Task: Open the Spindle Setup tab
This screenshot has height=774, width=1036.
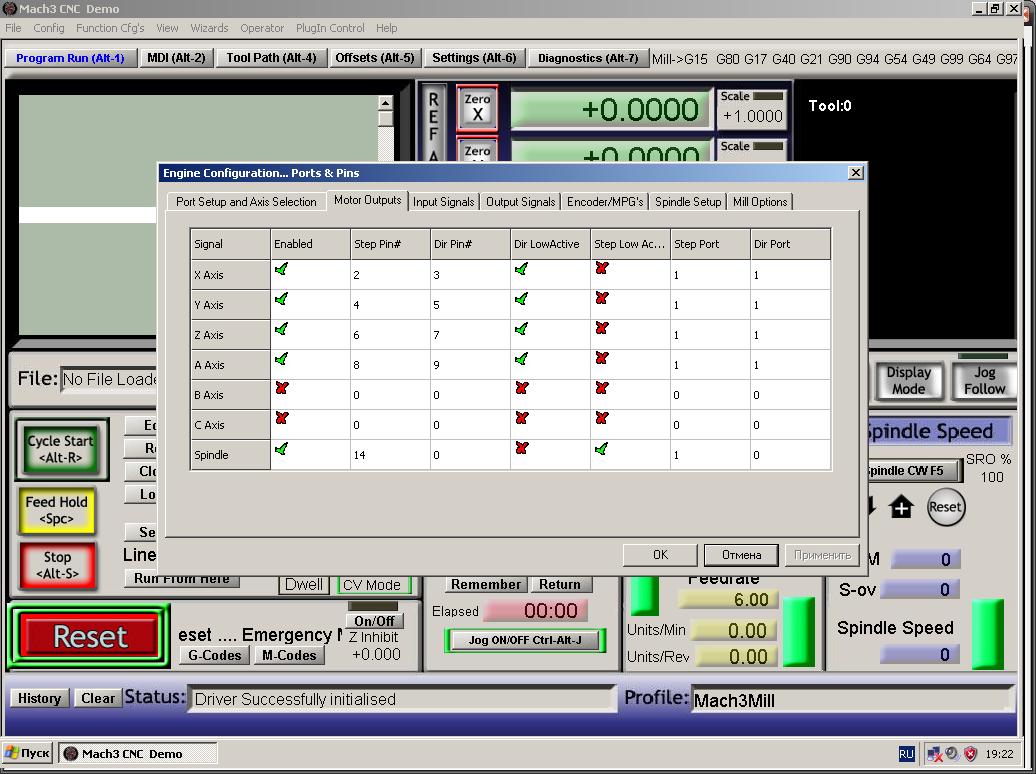Action: point(688,202)
